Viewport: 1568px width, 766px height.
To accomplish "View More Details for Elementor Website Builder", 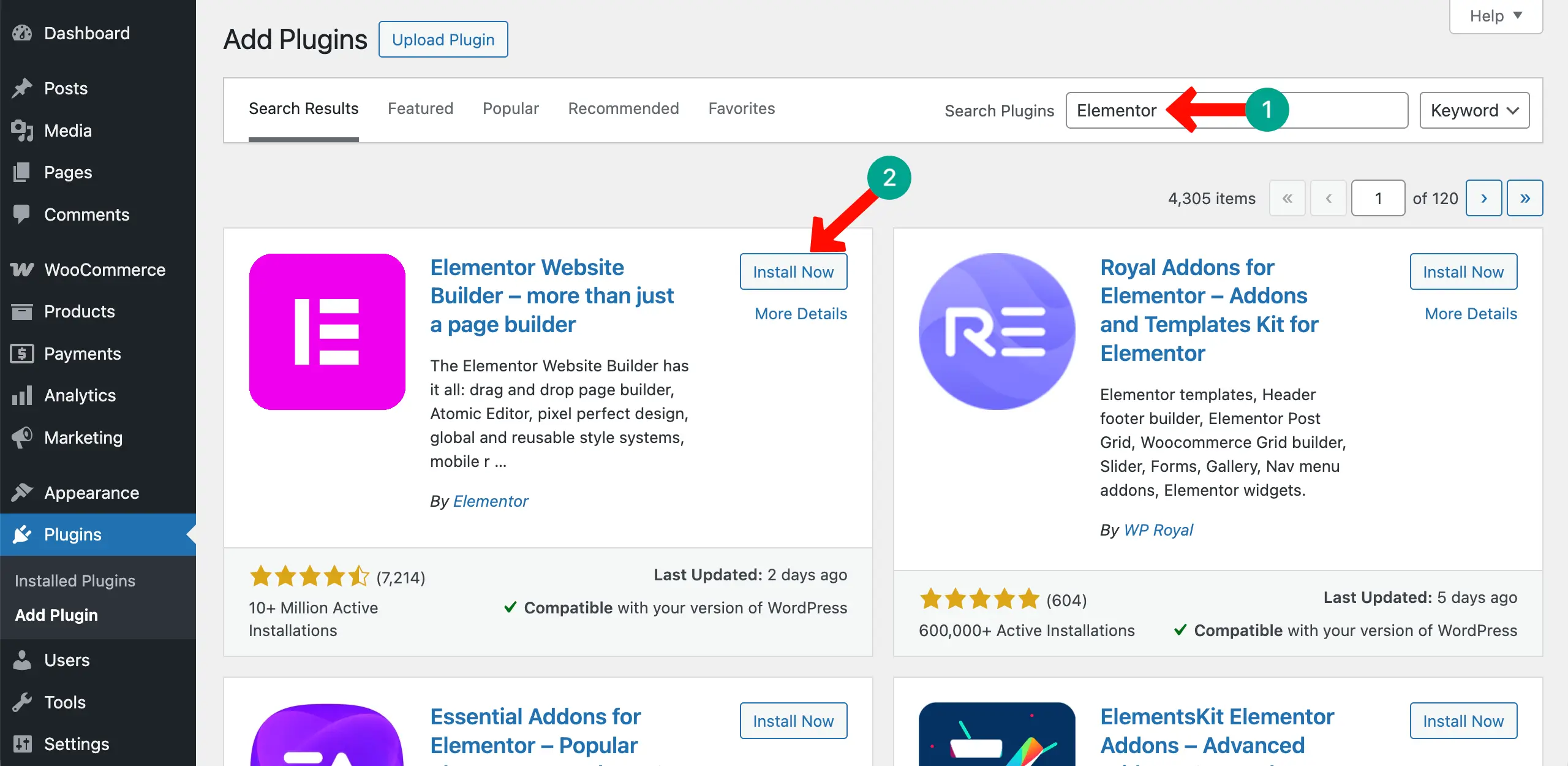I will pyautogui.click(x=801, y=314).
